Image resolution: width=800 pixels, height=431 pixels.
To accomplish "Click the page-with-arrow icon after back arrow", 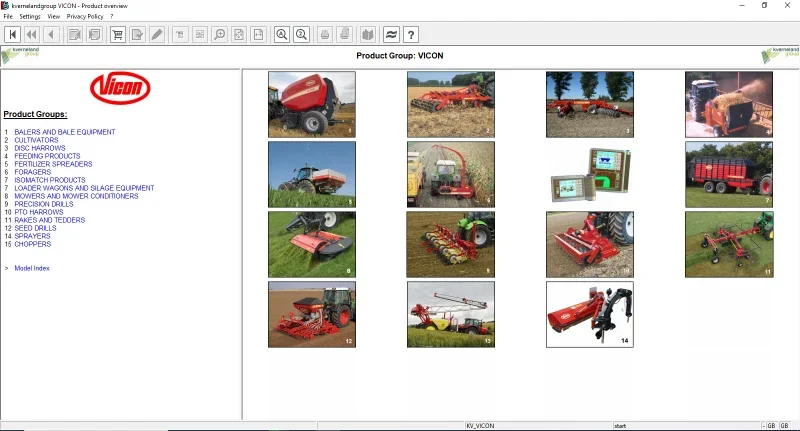I will [x=75, y=35].
